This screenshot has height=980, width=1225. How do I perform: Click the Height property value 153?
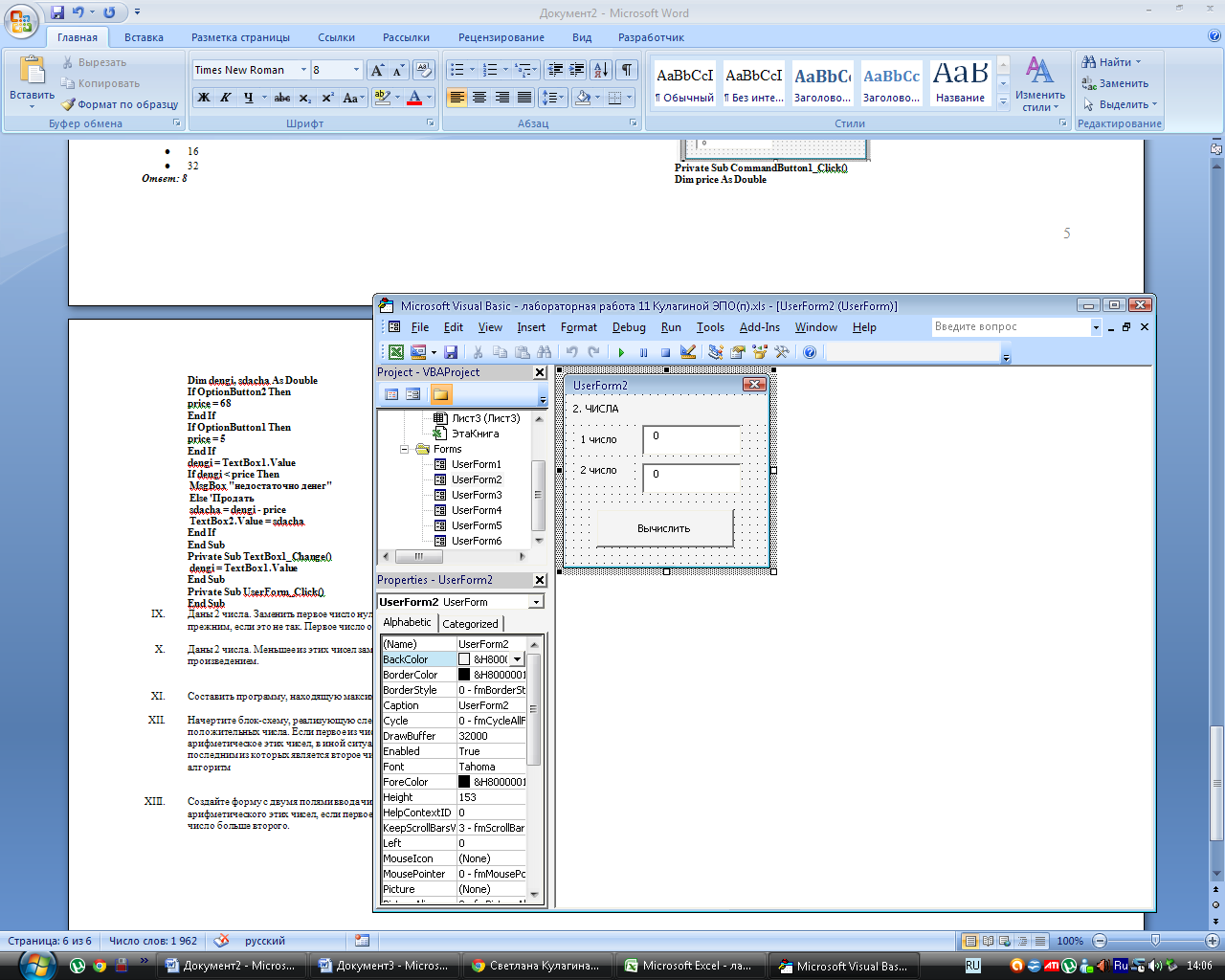coord(491,797)
